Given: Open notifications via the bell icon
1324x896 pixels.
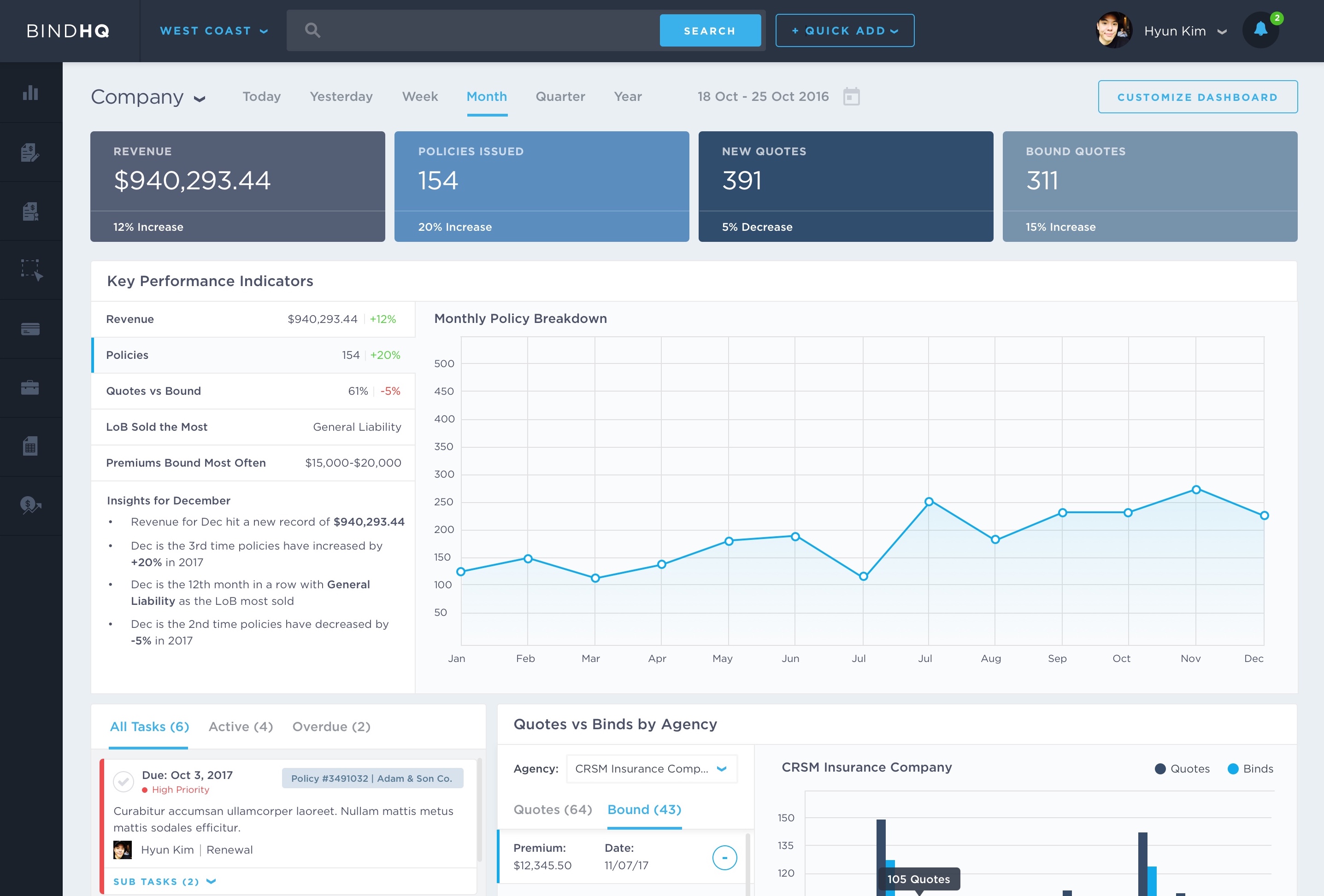Looking at the screenshot, I should 1260,29.
